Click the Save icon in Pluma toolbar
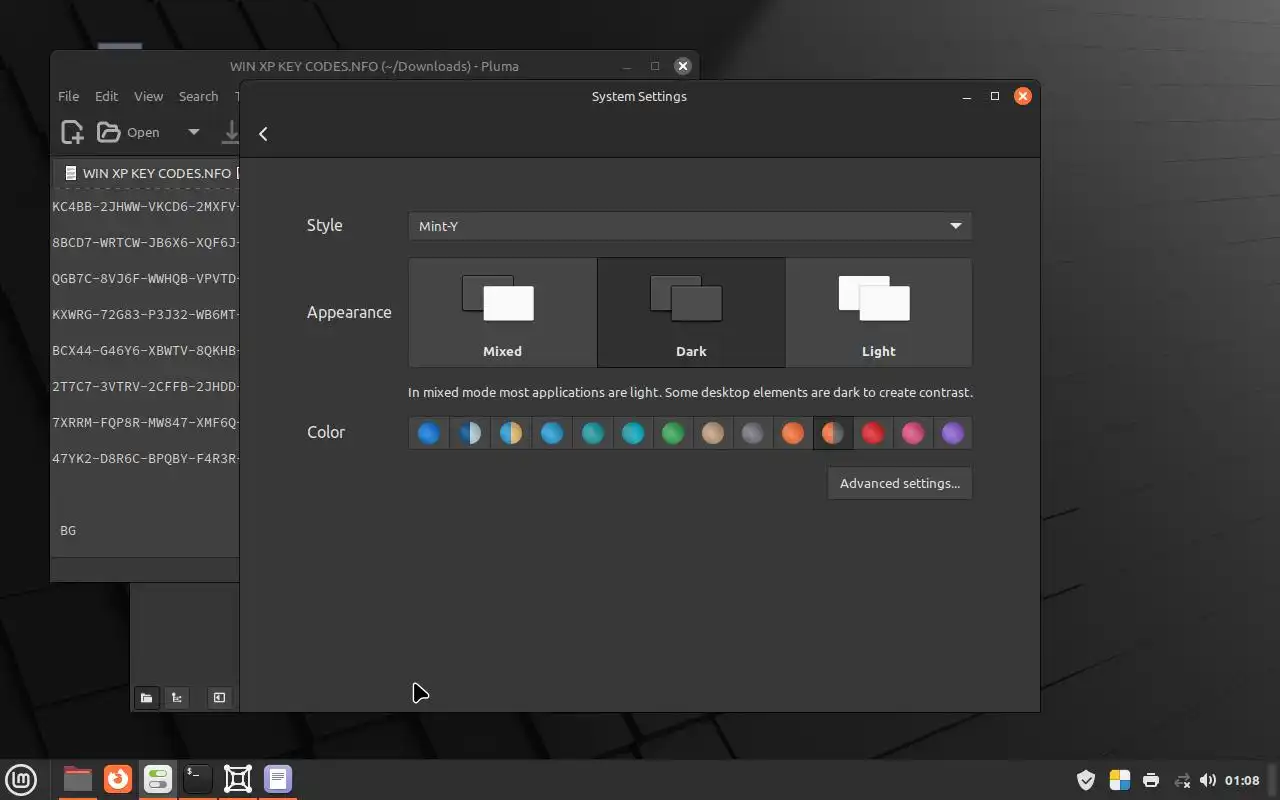The image size is (1280, 800). coord(231,132)
